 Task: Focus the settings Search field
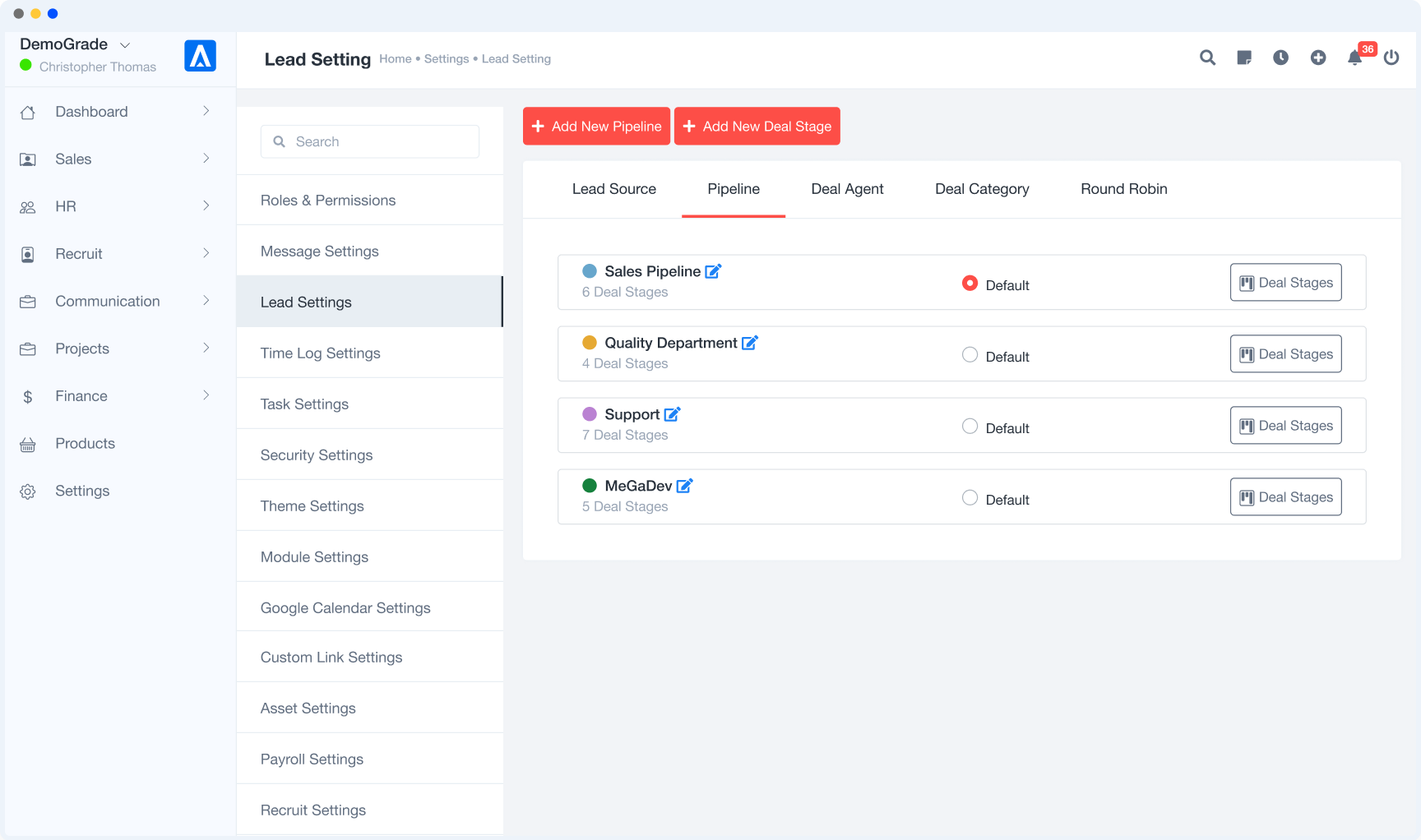(370, 141)
